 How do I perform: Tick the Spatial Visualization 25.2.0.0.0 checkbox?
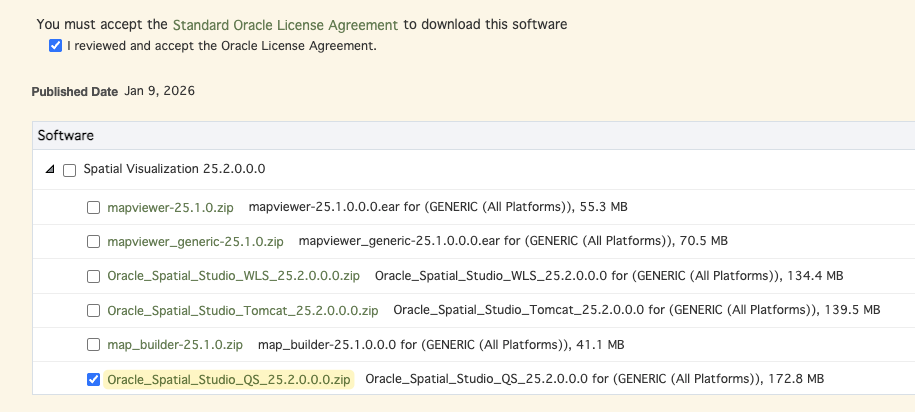click(69, 170)
